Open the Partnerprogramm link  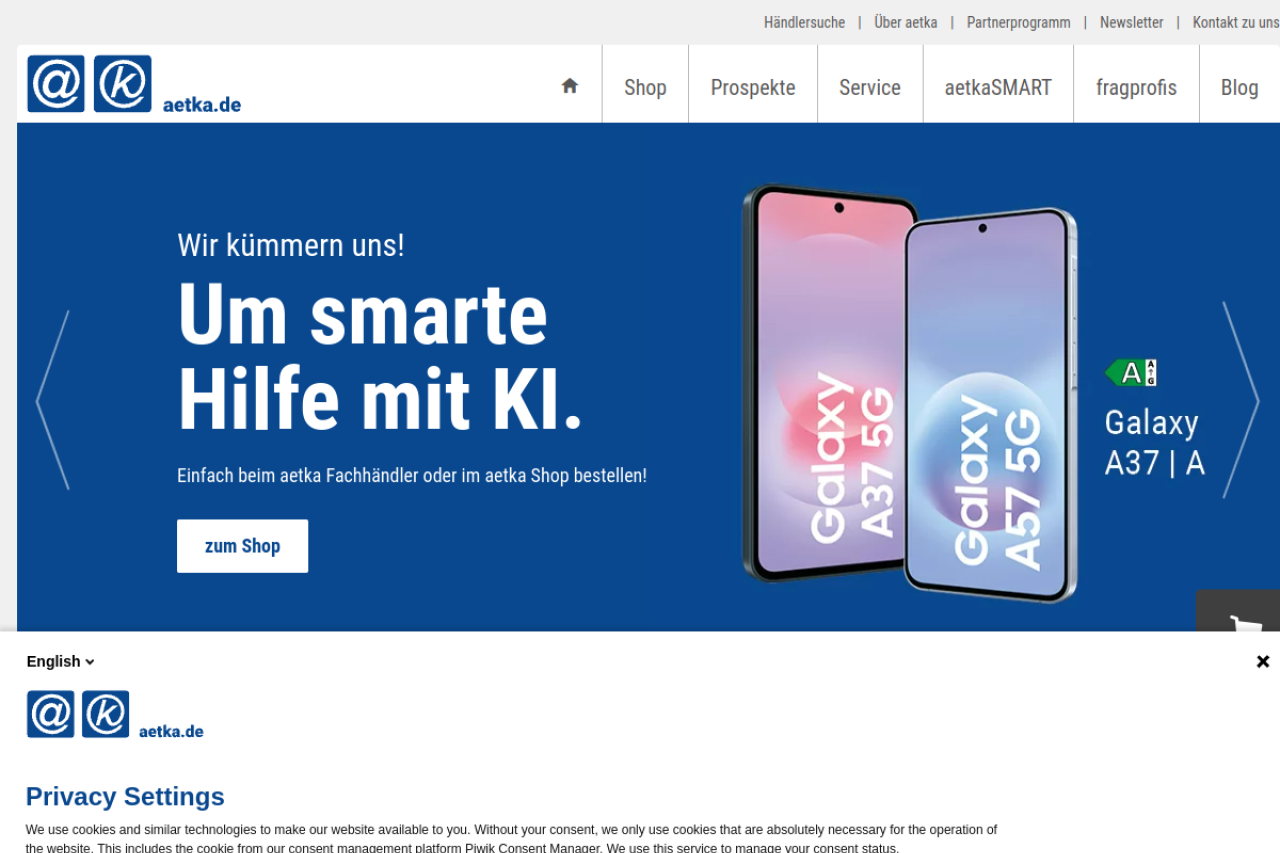click(1018, 22)
